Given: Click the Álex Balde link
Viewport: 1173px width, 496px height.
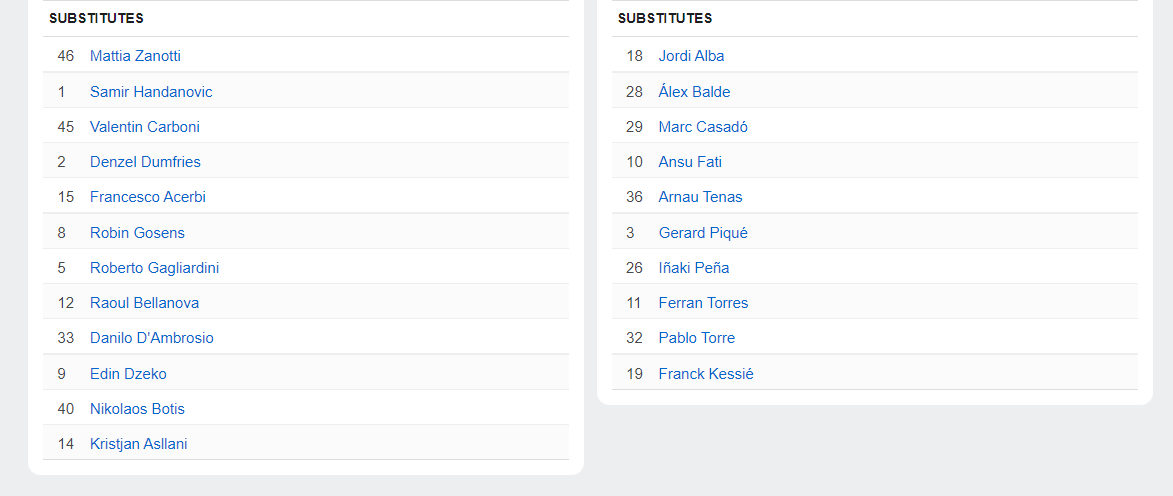Looking at the screenshot, I should [x=694, y=92].
